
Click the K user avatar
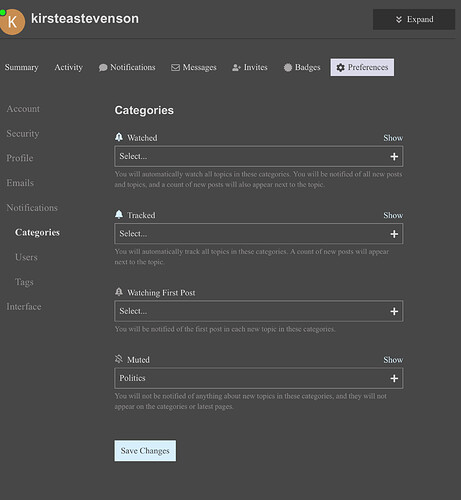(x=12, y=22)
